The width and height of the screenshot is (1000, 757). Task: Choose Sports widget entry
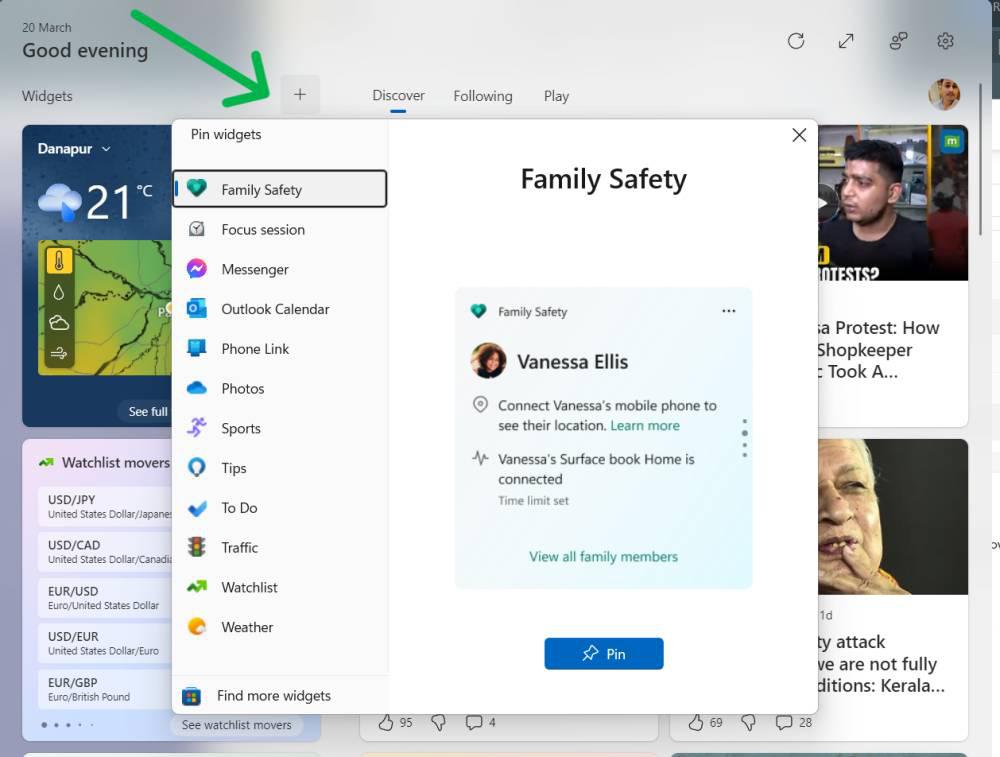(279, 428)
